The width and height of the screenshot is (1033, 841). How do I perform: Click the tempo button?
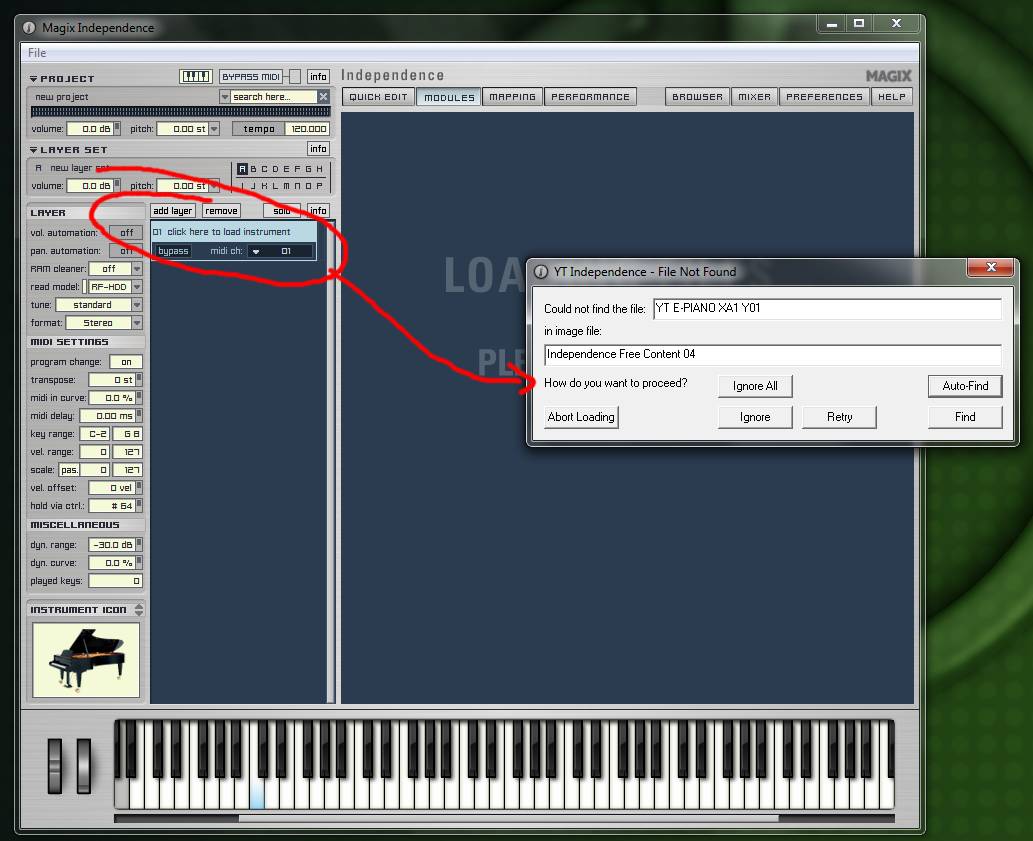[x=259, y=129]
